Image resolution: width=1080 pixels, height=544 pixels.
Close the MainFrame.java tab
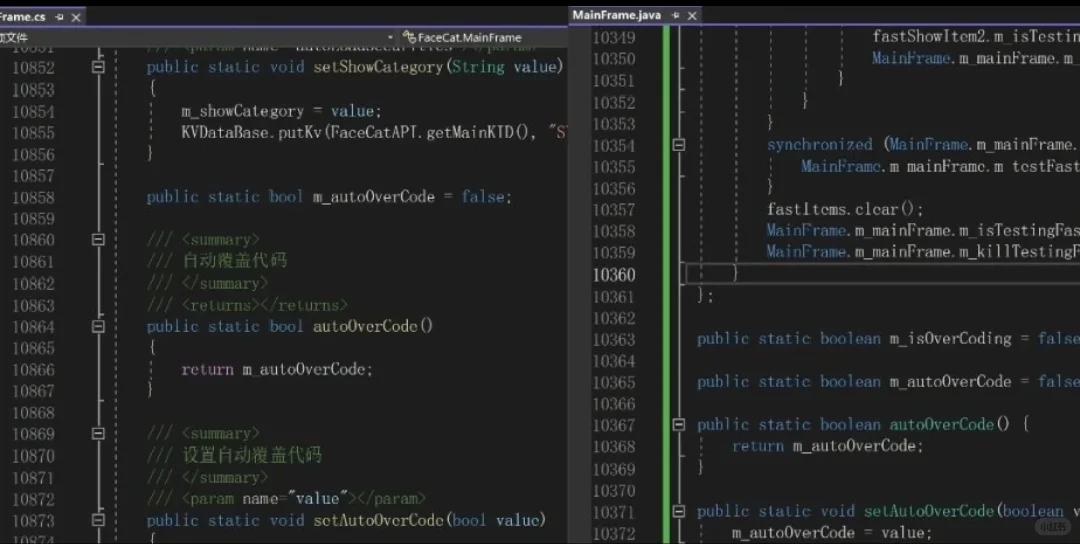(x=692, y=15)
